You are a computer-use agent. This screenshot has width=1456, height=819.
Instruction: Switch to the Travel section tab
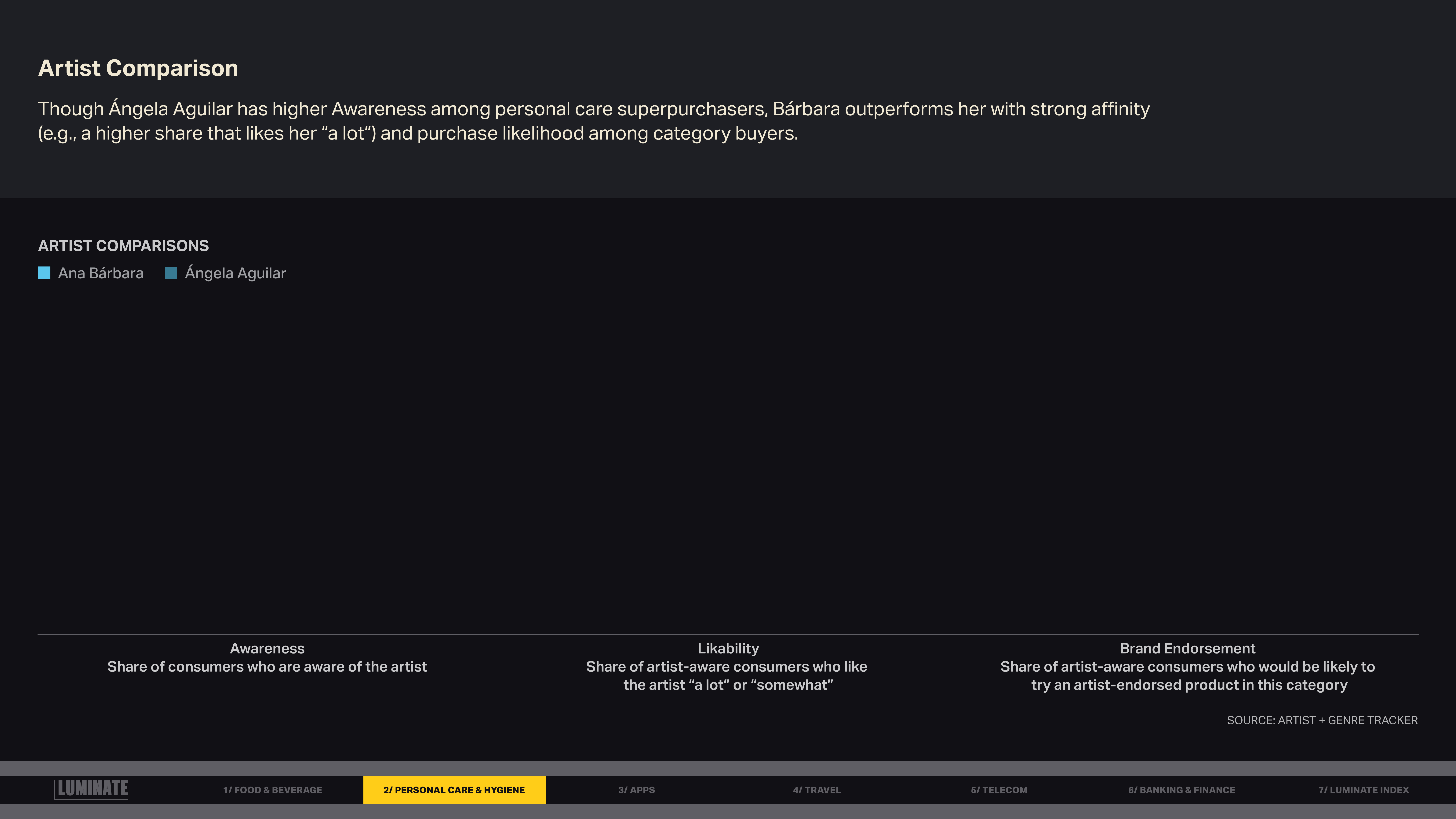[817, 790]
